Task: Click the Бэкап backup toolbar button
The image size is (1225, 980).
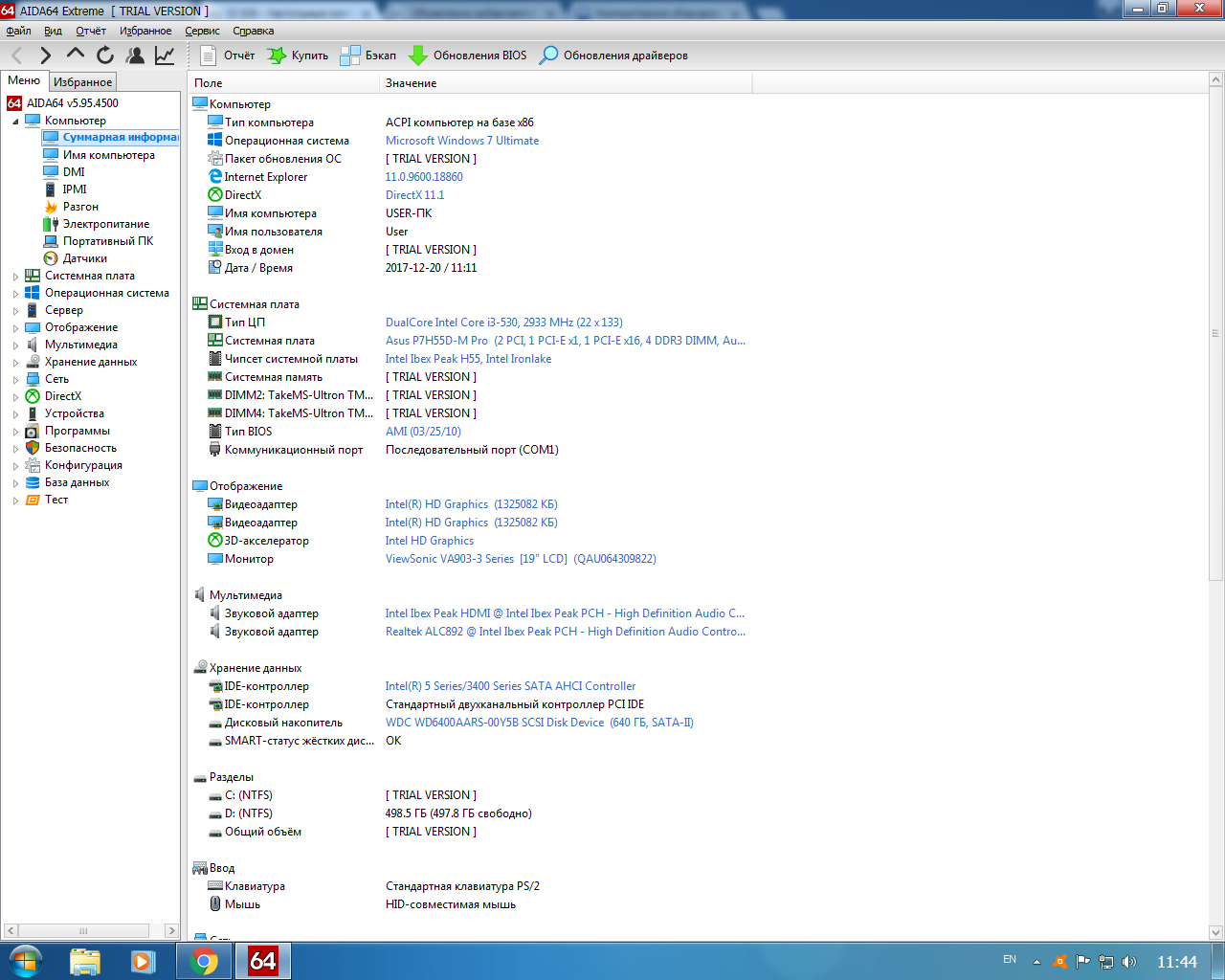Action: point(368,56)
